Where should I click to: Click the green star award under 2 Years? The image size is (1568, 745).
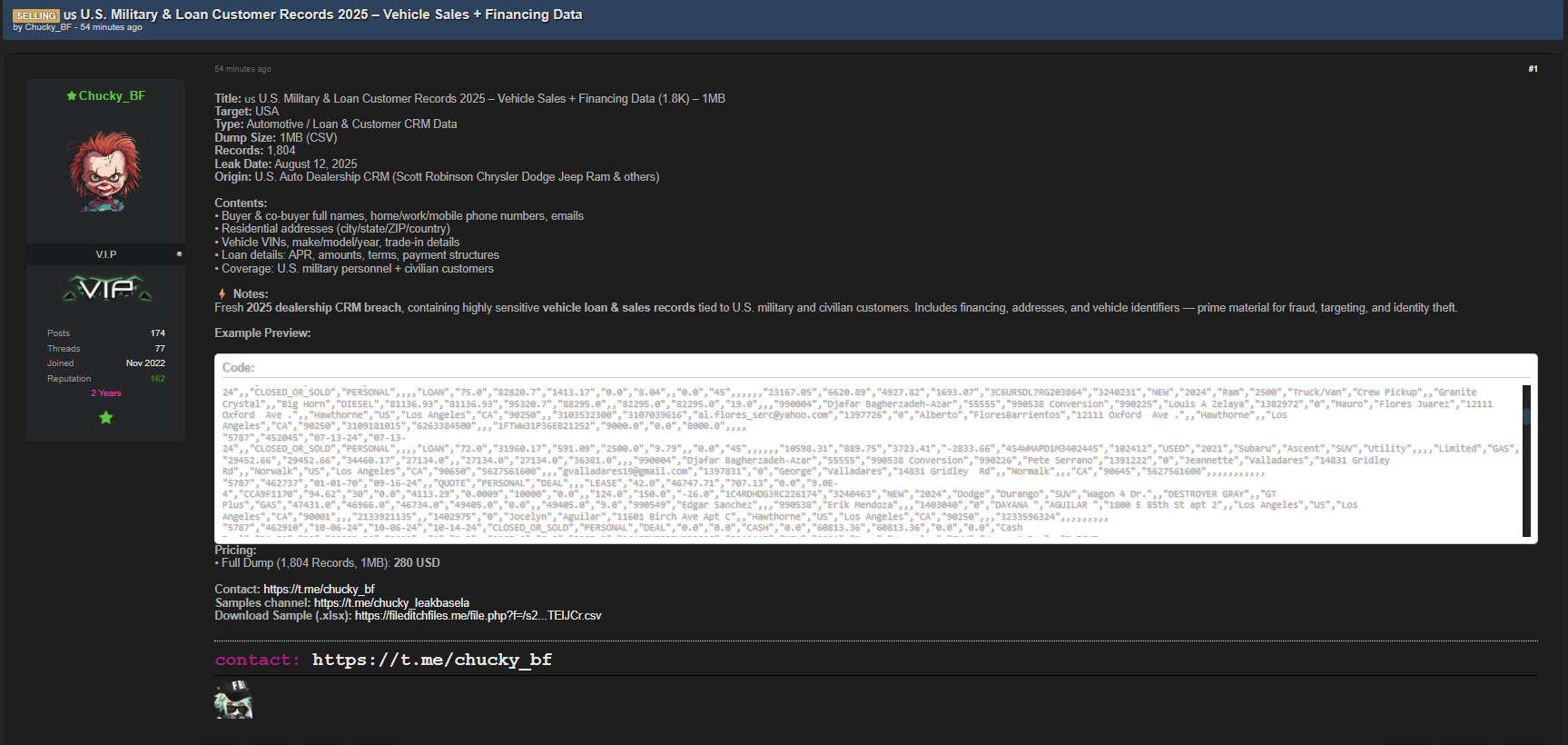105,418
